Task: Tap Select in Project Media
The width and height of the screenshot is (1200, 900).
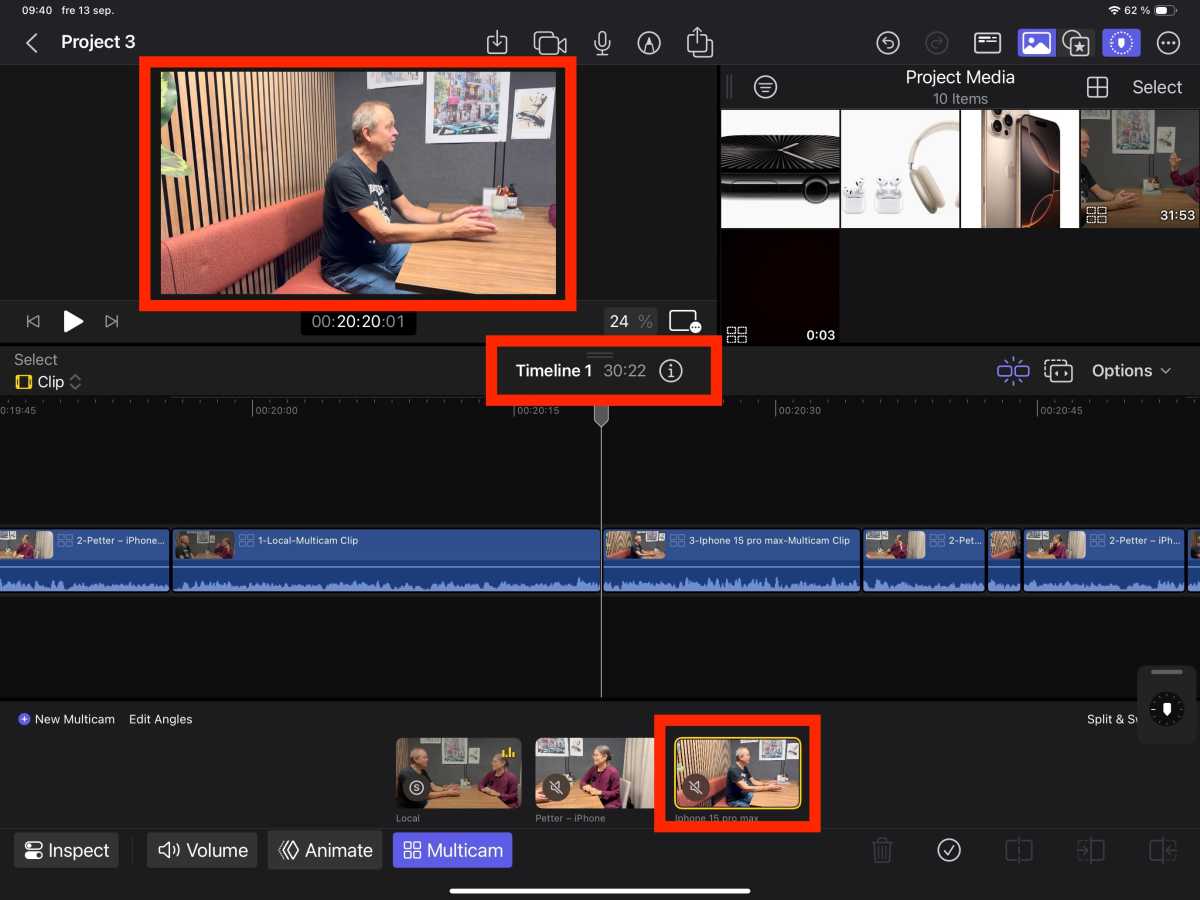Action: click(1156, 87)
